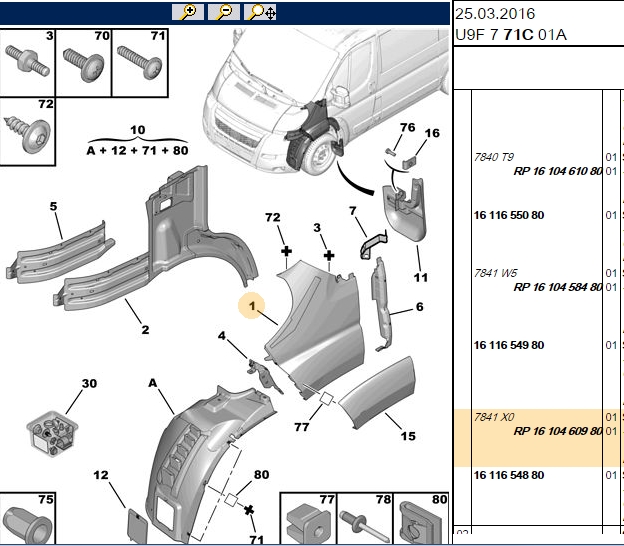Select callout 16 near the mud flap
Image resolution: width=624 pixels, height=546 pixels.
pos(432,133)
